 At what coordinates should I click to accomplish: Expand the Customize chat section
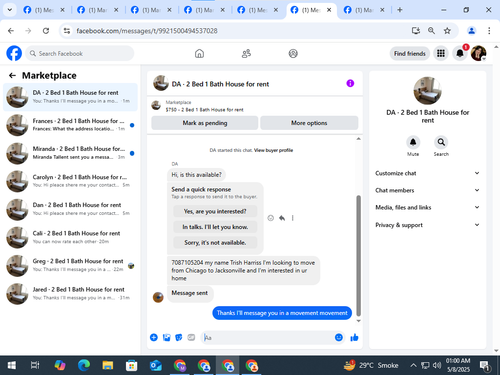tap(427, 173)
